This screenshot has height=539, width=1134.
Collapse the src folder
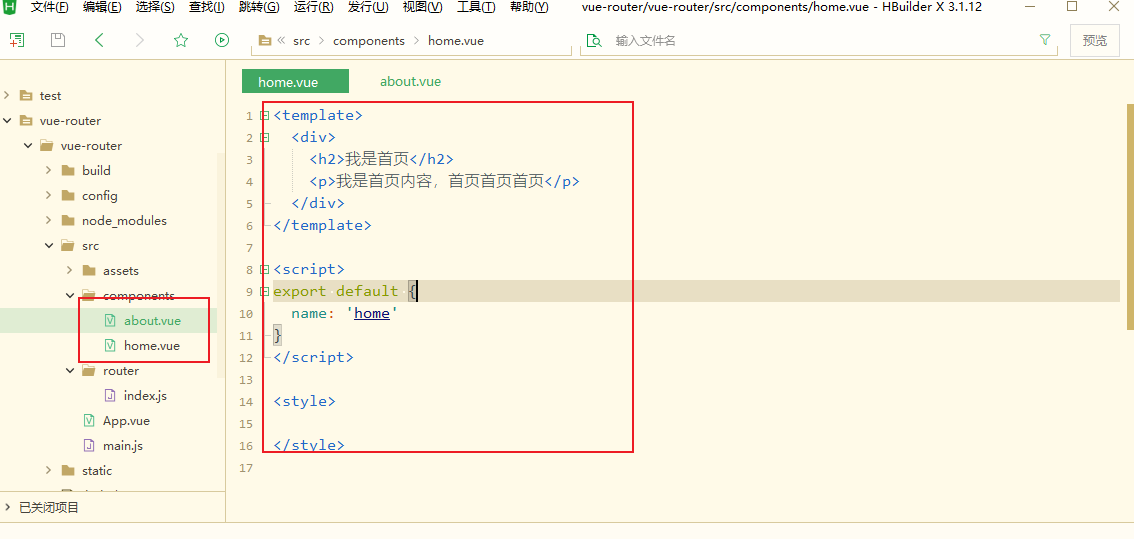tap(48, 245)
